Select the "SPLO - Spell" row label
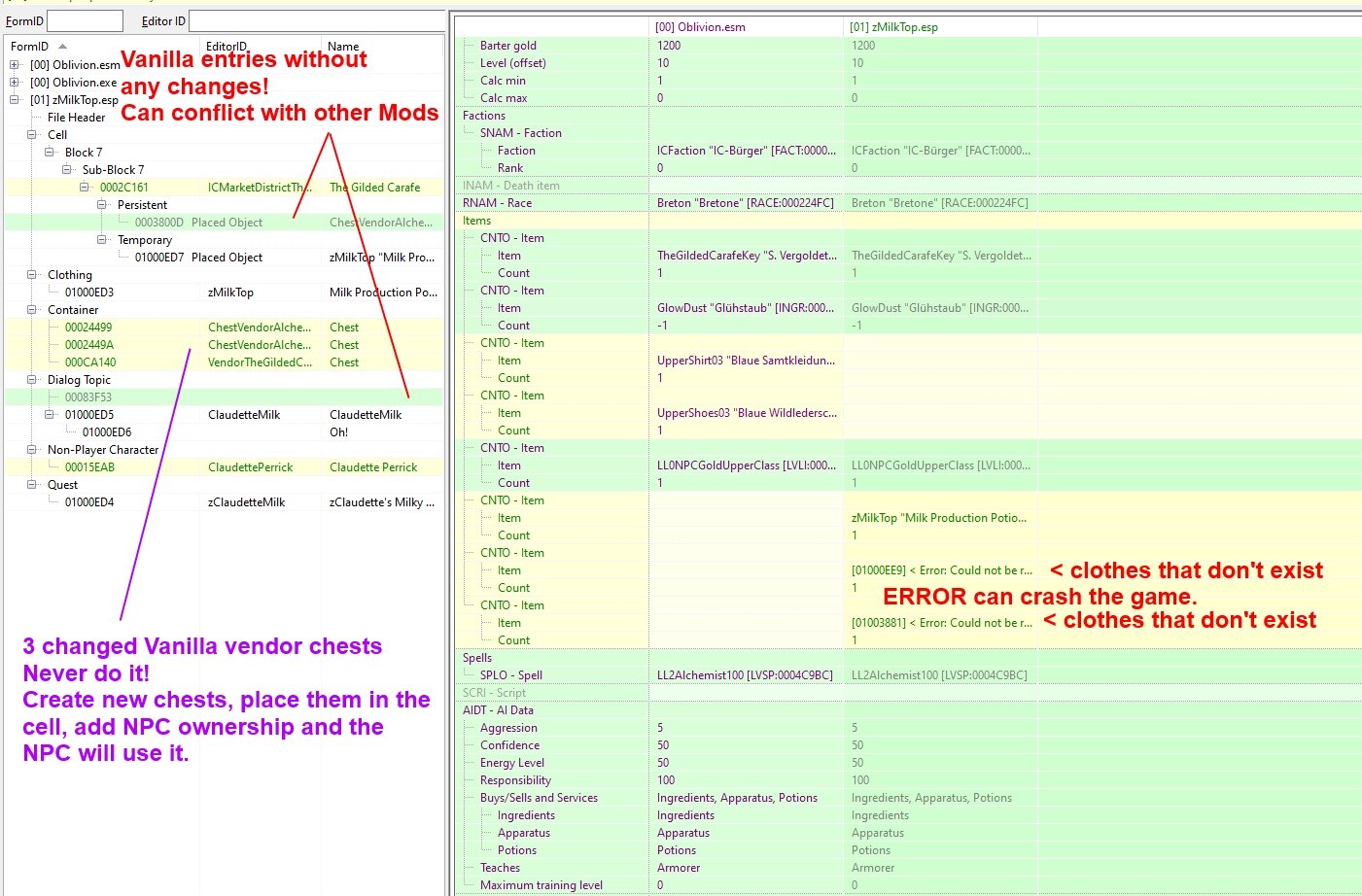 pos(511,675)
